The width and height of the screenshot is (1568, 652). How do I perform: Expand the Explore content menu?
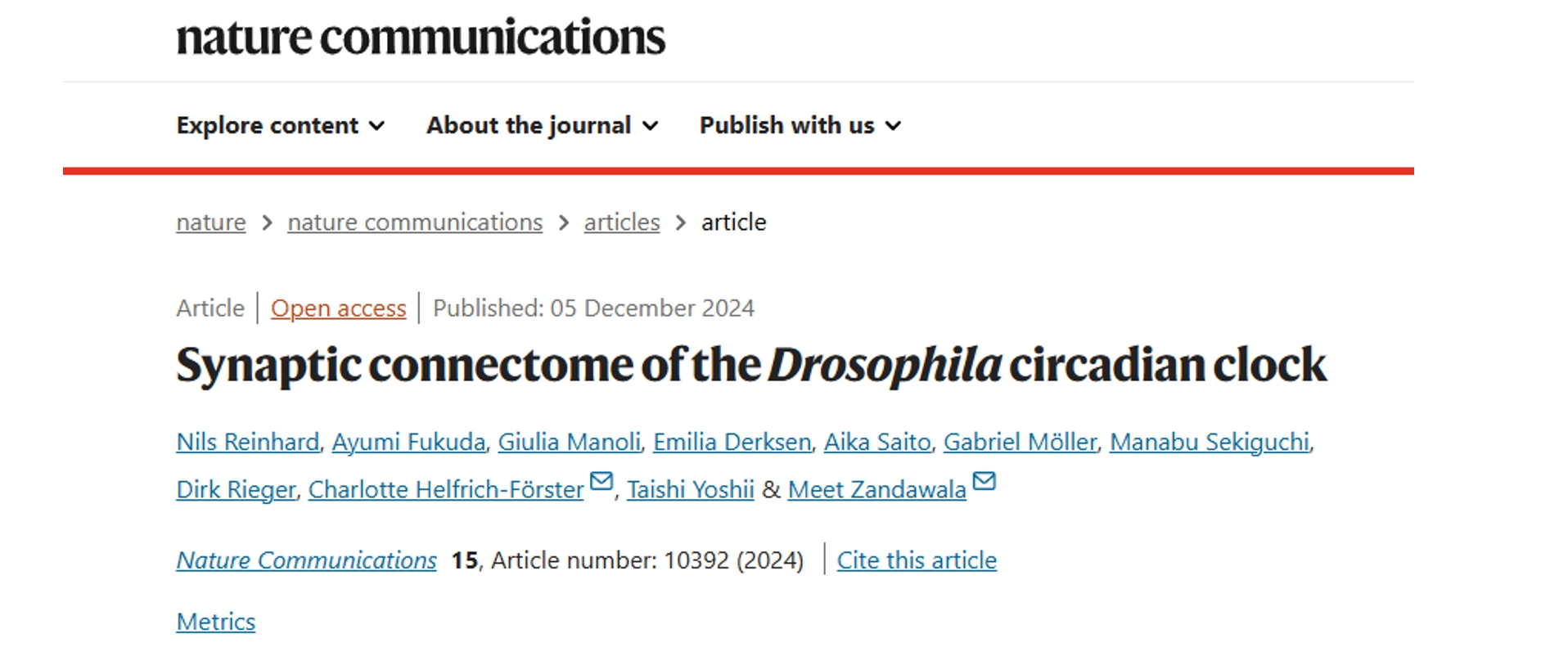281,125
